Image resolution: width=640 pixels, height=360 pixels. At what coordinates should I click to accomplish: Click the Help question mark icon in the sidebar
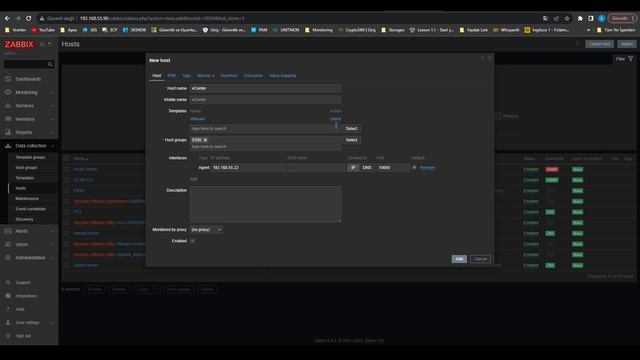coord(8,309)
